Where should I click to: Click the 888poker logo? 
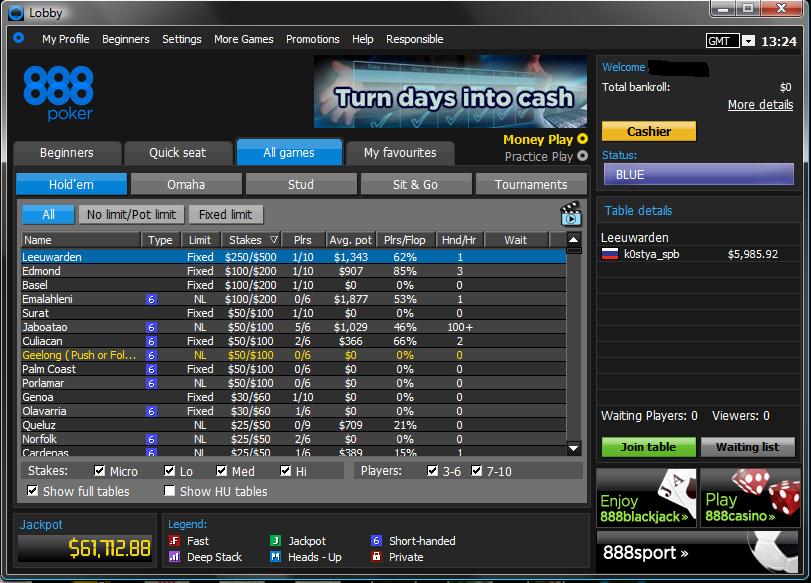58,93
